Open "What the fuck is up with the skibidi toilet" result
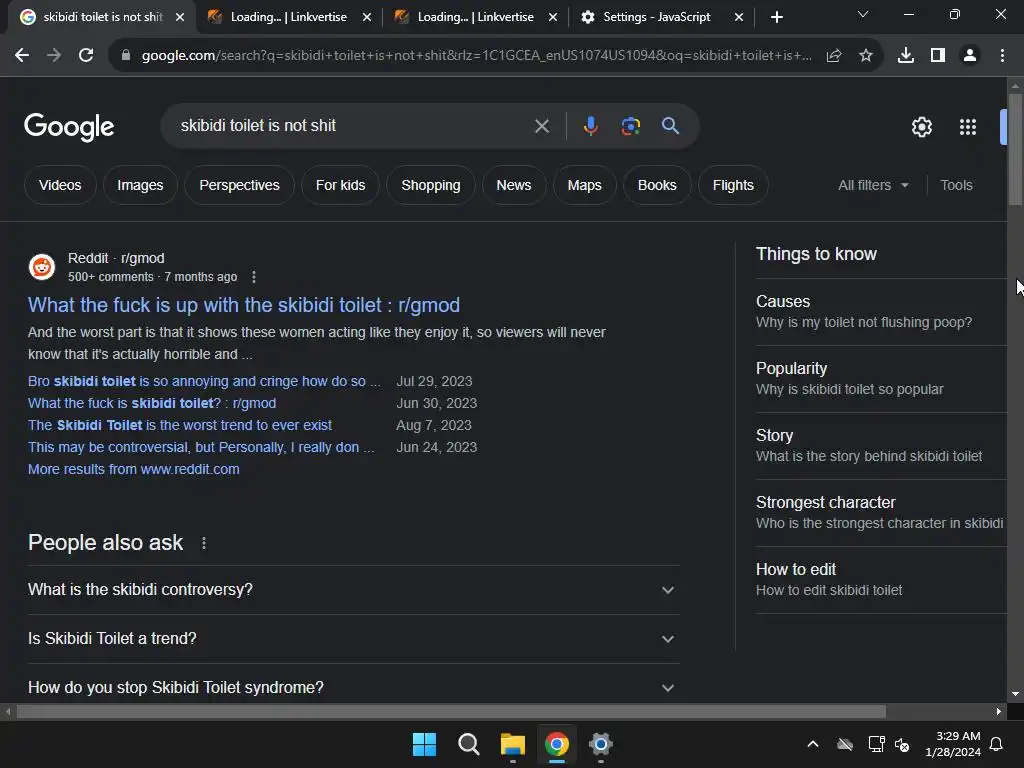The width and height of the screenshot is (1024, 768). pos(244,305)
